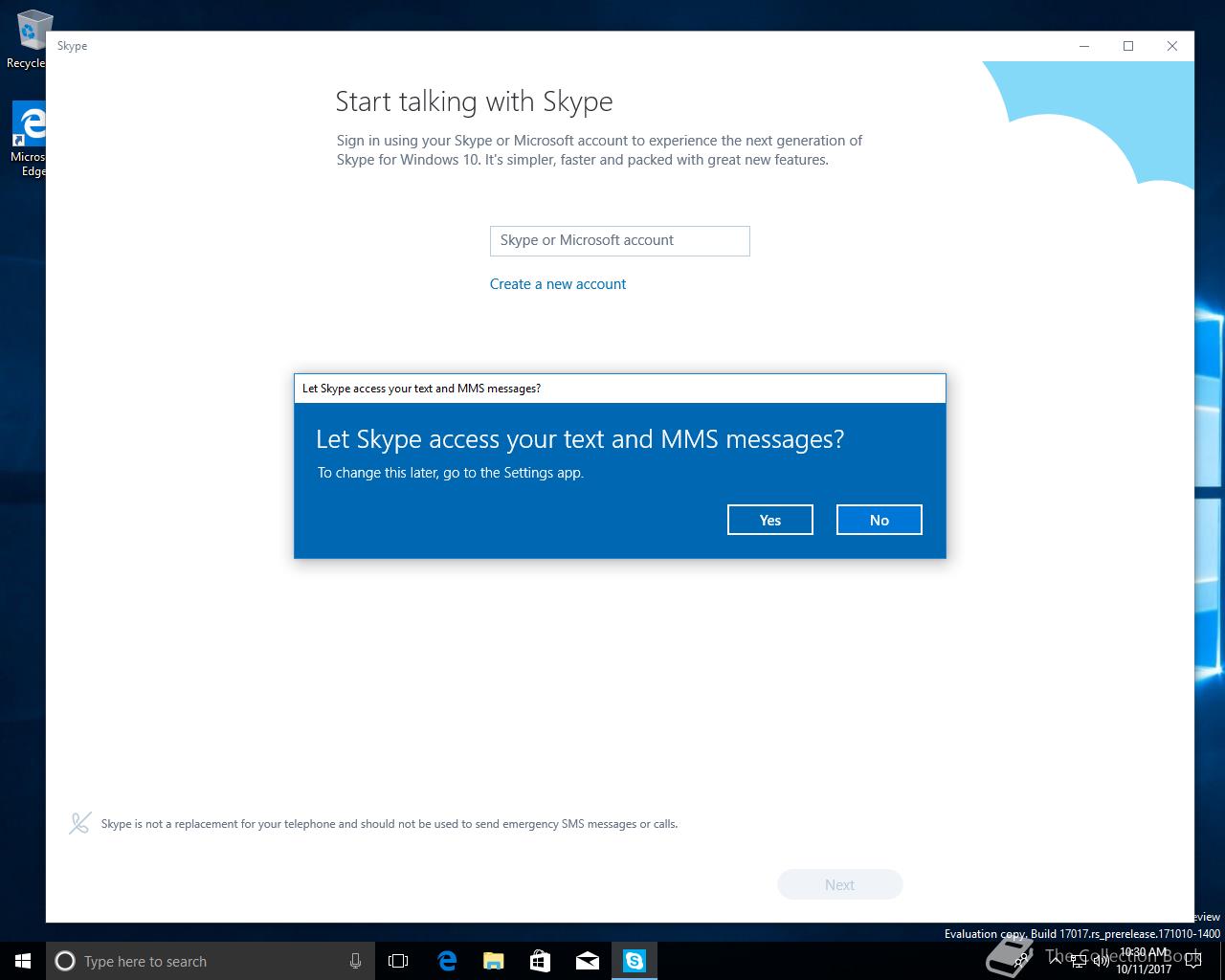Open Task View from the taskbar
1225x980 pixels.
click(398, 961)
